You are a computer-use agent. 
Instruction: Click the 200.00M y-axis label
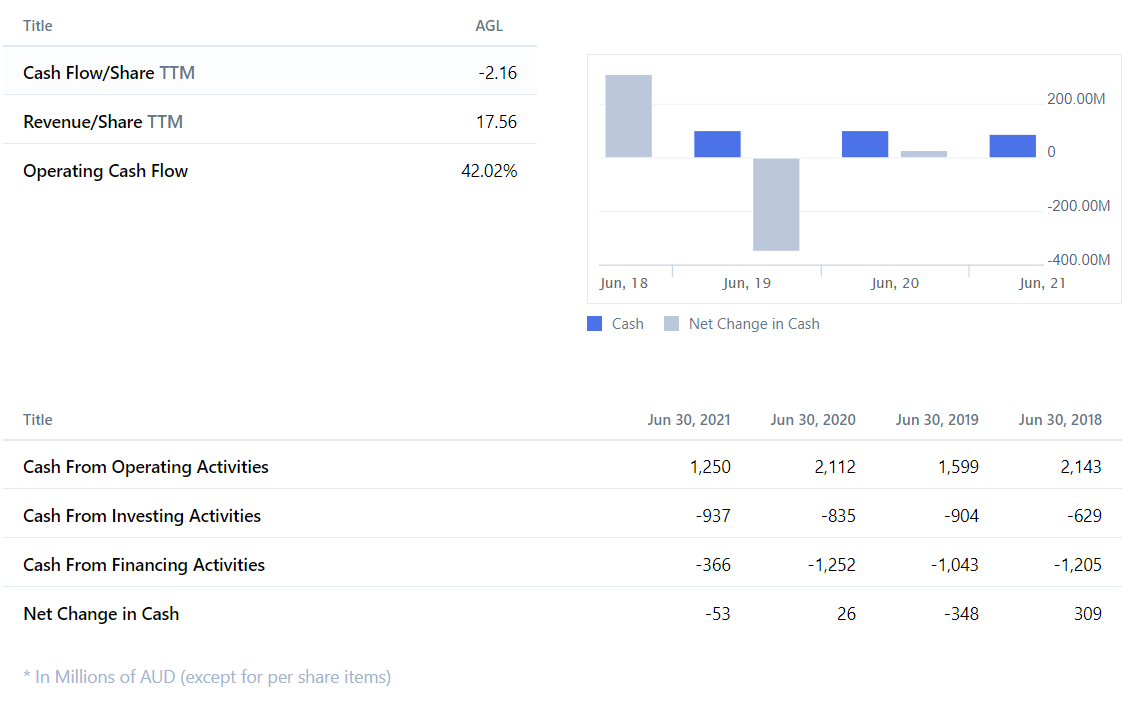[1076, 99]
